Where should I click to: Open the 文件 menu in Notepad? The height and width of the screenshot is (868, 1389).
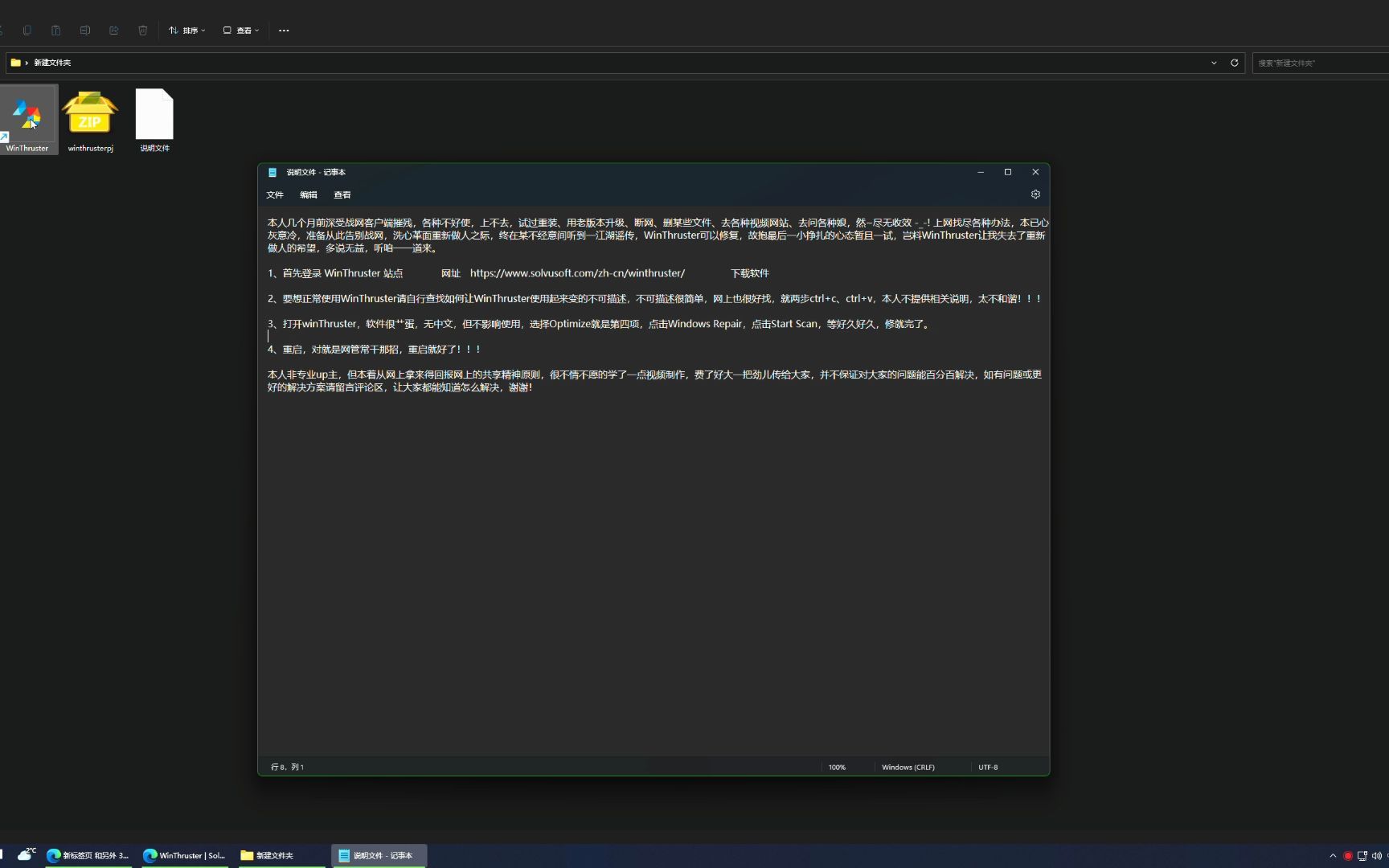[x=275, y=194]
